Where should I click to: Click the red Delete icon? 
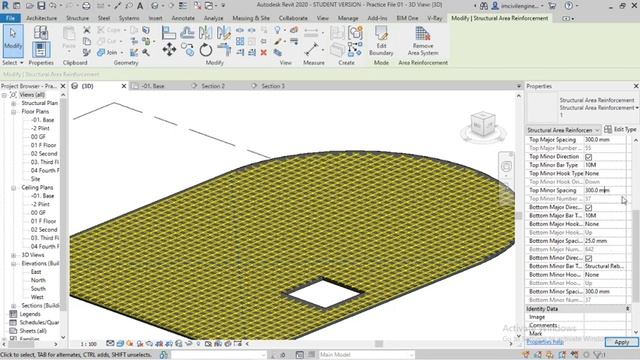click(264, 52)
